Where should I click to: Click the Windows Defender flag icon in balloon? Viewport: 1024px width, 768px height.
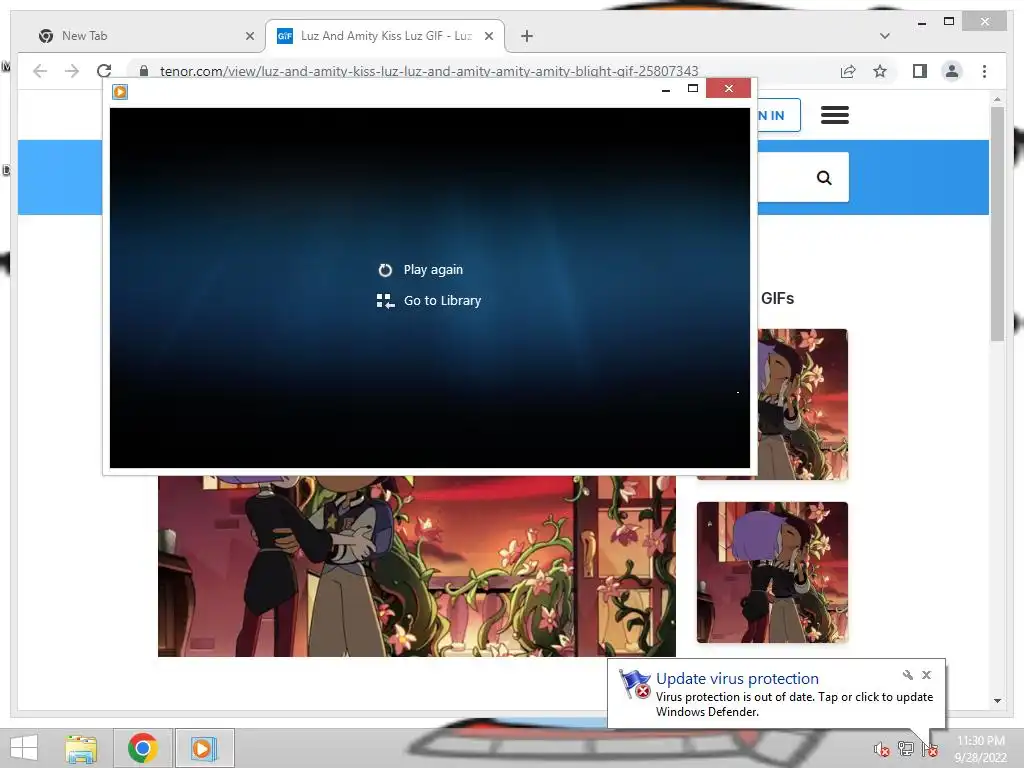tap(634, 684)
